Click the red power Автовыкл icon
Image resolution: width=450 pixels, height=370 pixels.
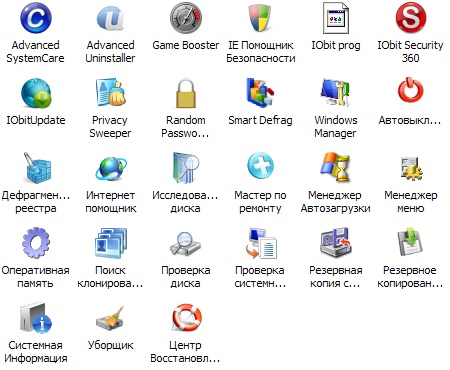pyautogui.click(x=411, y=90)
